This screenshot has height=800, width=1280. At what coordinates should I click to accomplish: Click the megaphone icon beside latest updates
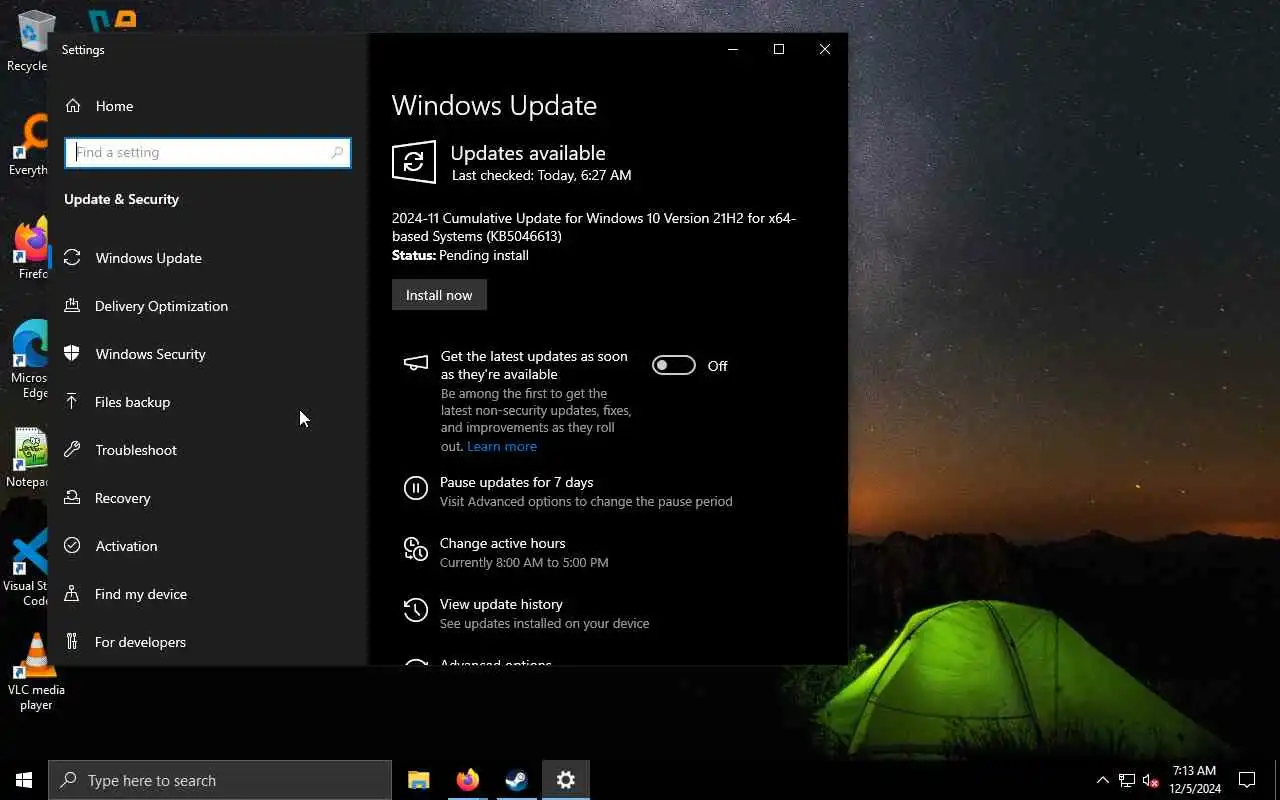(415, 363)
